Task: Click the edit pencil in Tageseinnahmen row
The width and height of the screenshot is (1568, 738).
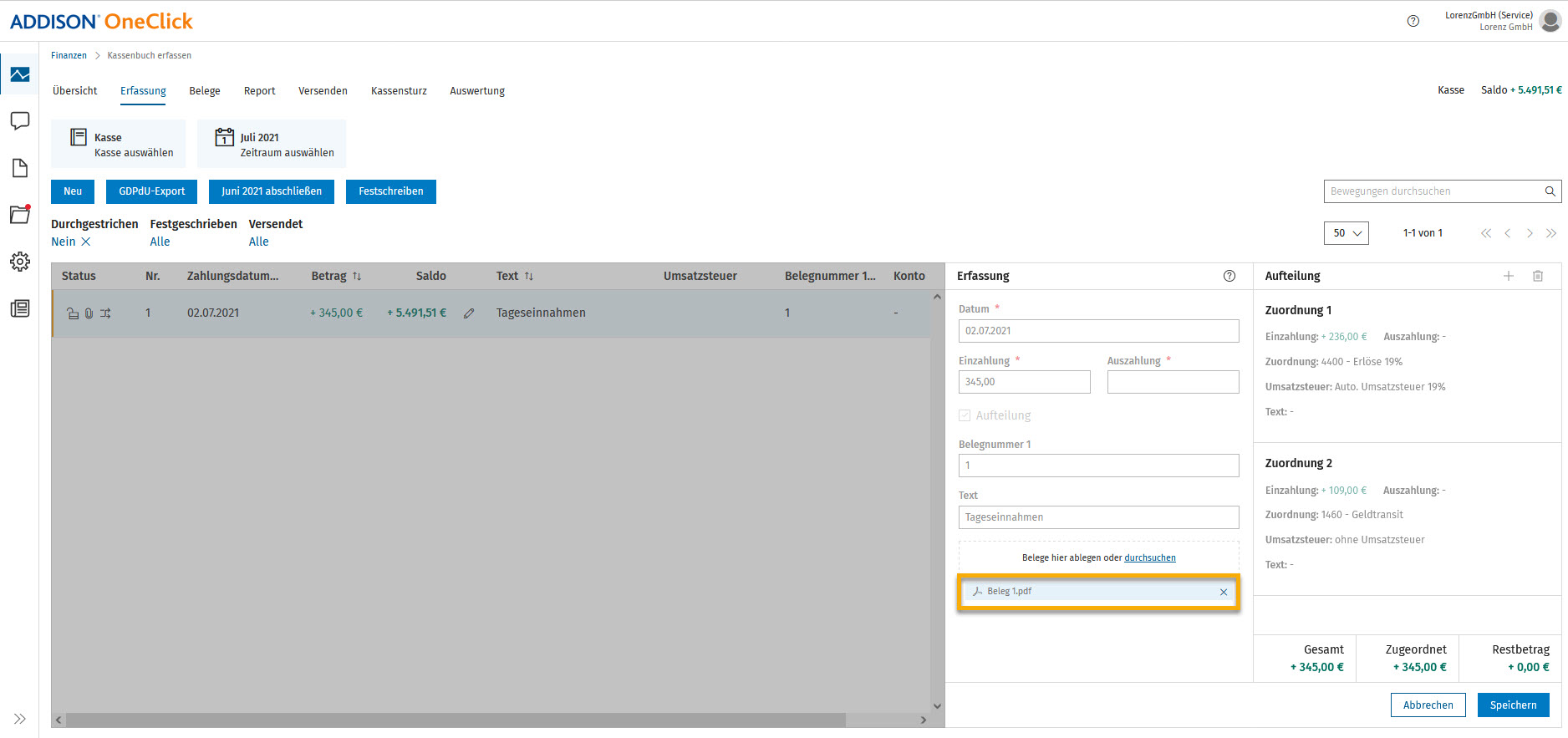Action: pyautogui.click(x=469, y=313)
